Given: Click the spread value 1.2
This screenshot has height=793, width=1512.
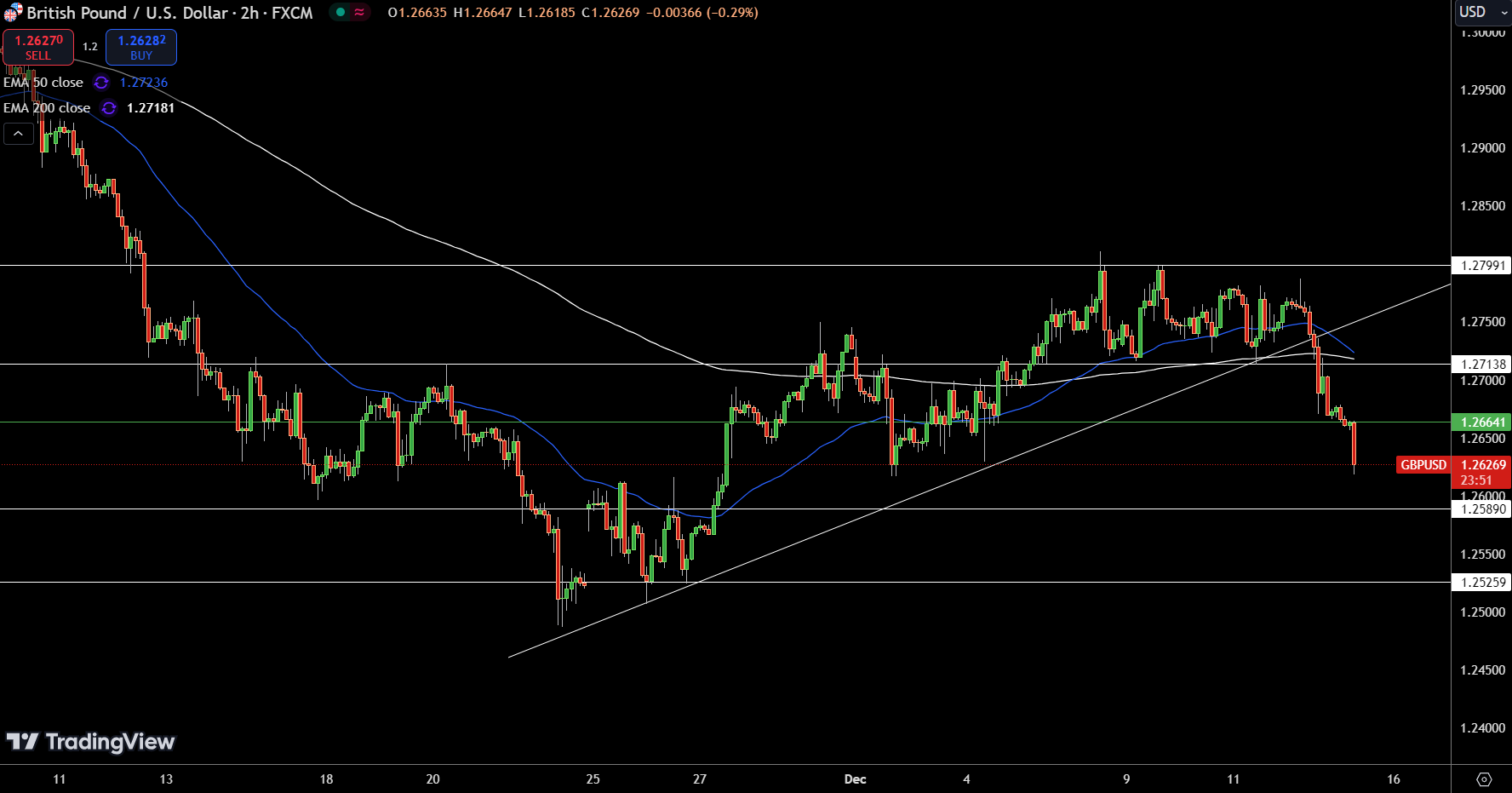Looking at the screenshot, I should click(x=90, y=47).
